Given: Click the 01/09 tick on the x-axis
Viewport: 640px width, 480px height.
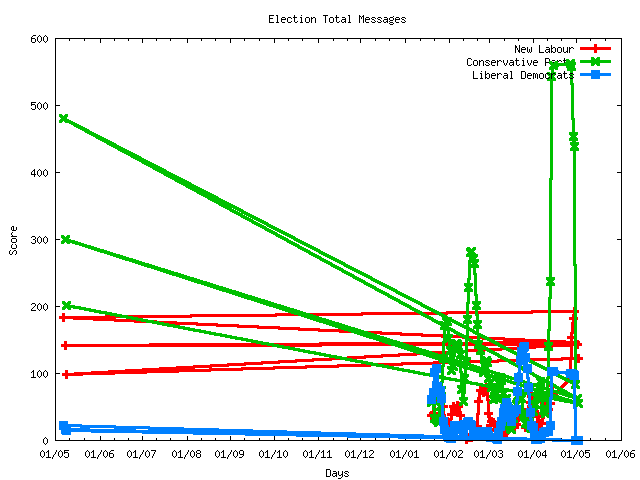Looking at the screenshot, I should pos(230,454).
